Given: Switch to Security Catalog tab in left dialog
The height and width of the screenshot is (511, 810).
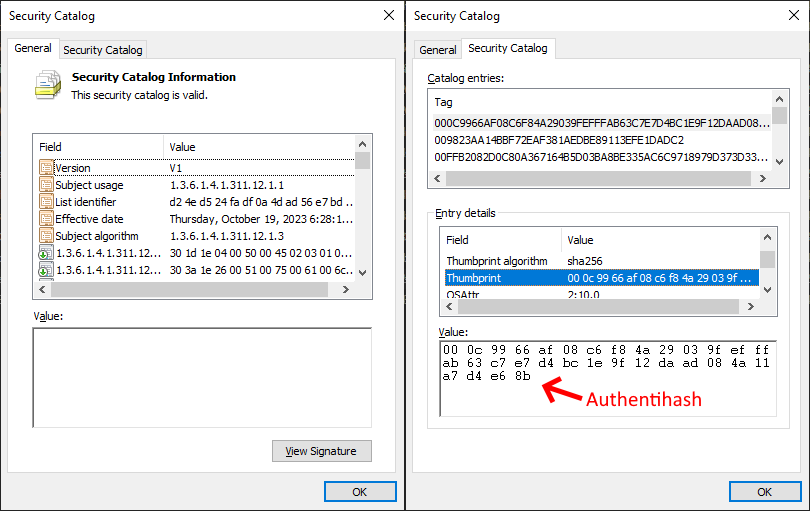Looking at the screenshot, I should [x=102, y=50].
